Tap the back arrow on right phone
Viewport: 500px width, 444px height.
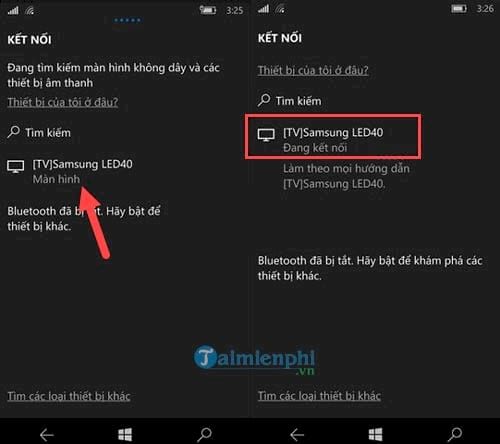(x=297, y=435)
